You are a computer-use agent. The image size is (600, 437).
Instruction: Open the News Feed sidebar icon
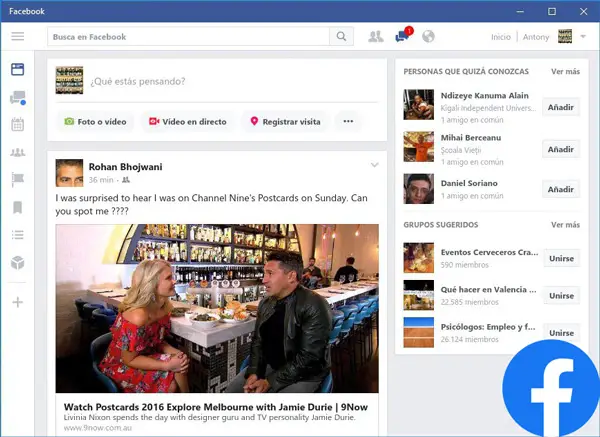[17, 70]
